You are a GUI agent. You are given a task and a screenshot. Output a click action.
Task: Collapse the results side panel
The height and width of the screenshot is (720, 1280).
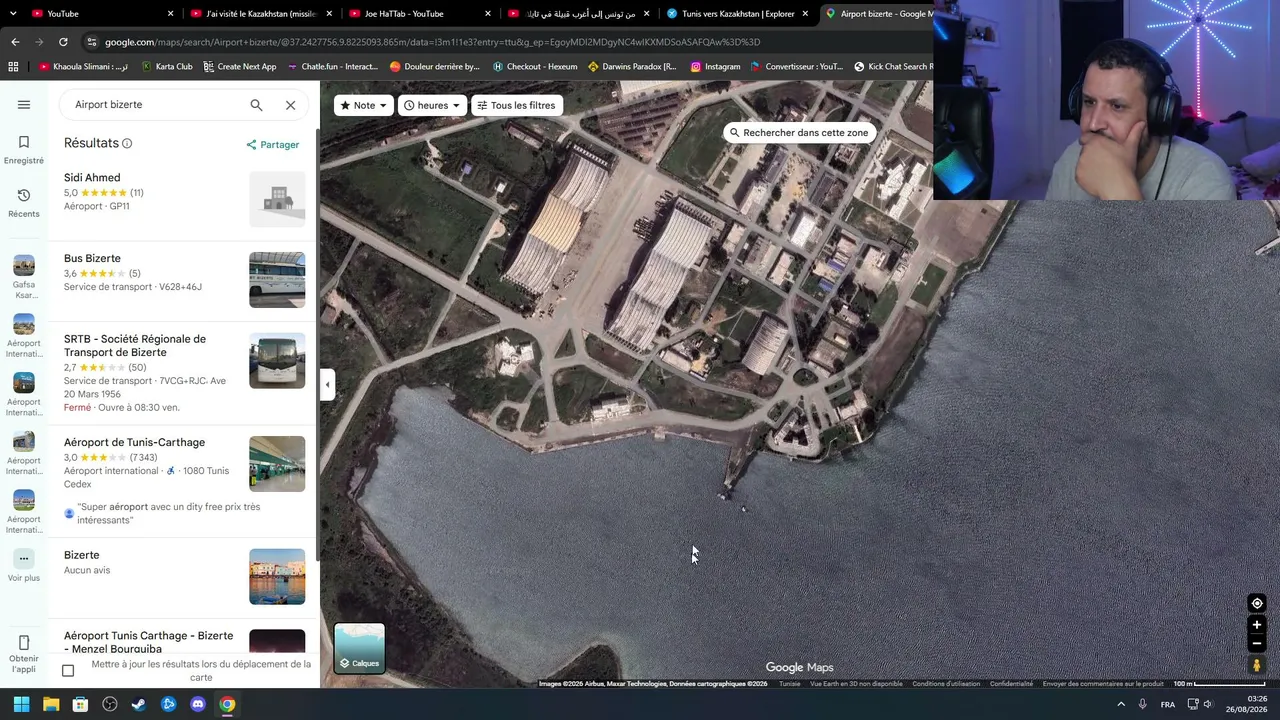[327, 384]
